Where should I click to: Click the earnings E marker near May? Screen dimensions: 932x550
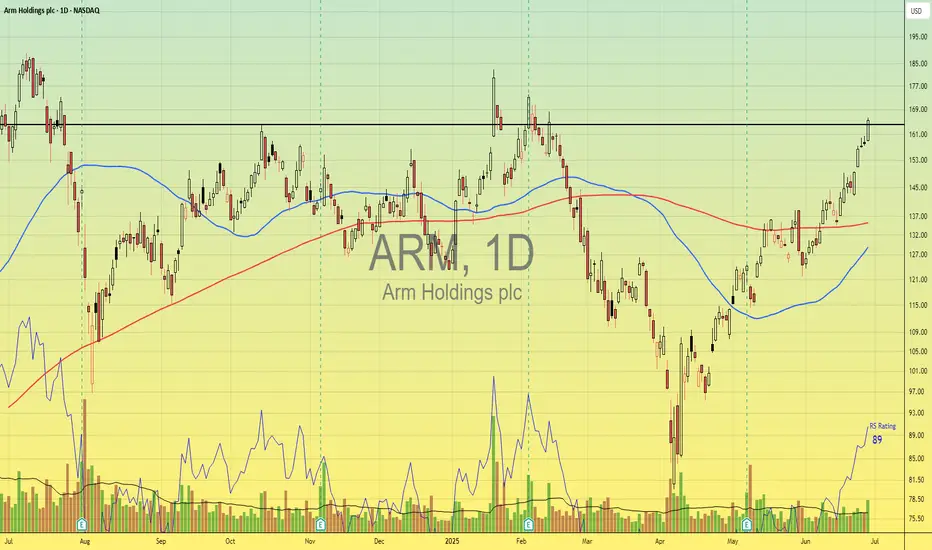(747, 524)
